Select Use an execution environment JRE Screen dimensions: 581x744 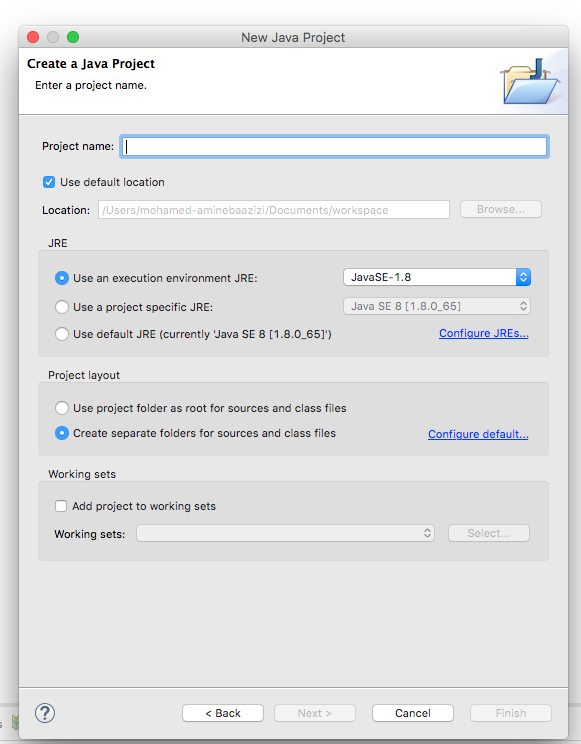click(62, 278)
